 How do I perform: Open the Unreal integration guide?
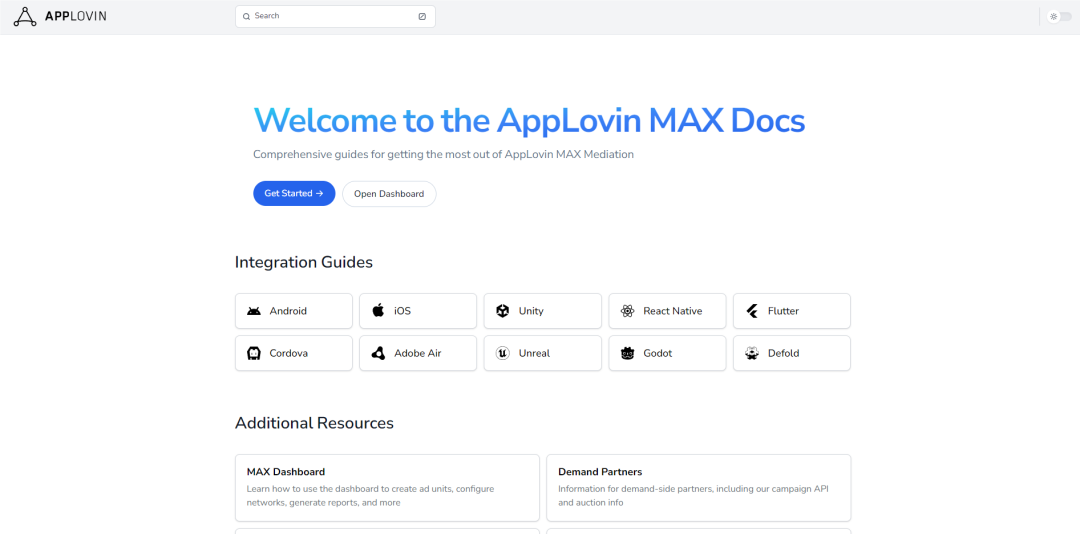pos(543,353)
